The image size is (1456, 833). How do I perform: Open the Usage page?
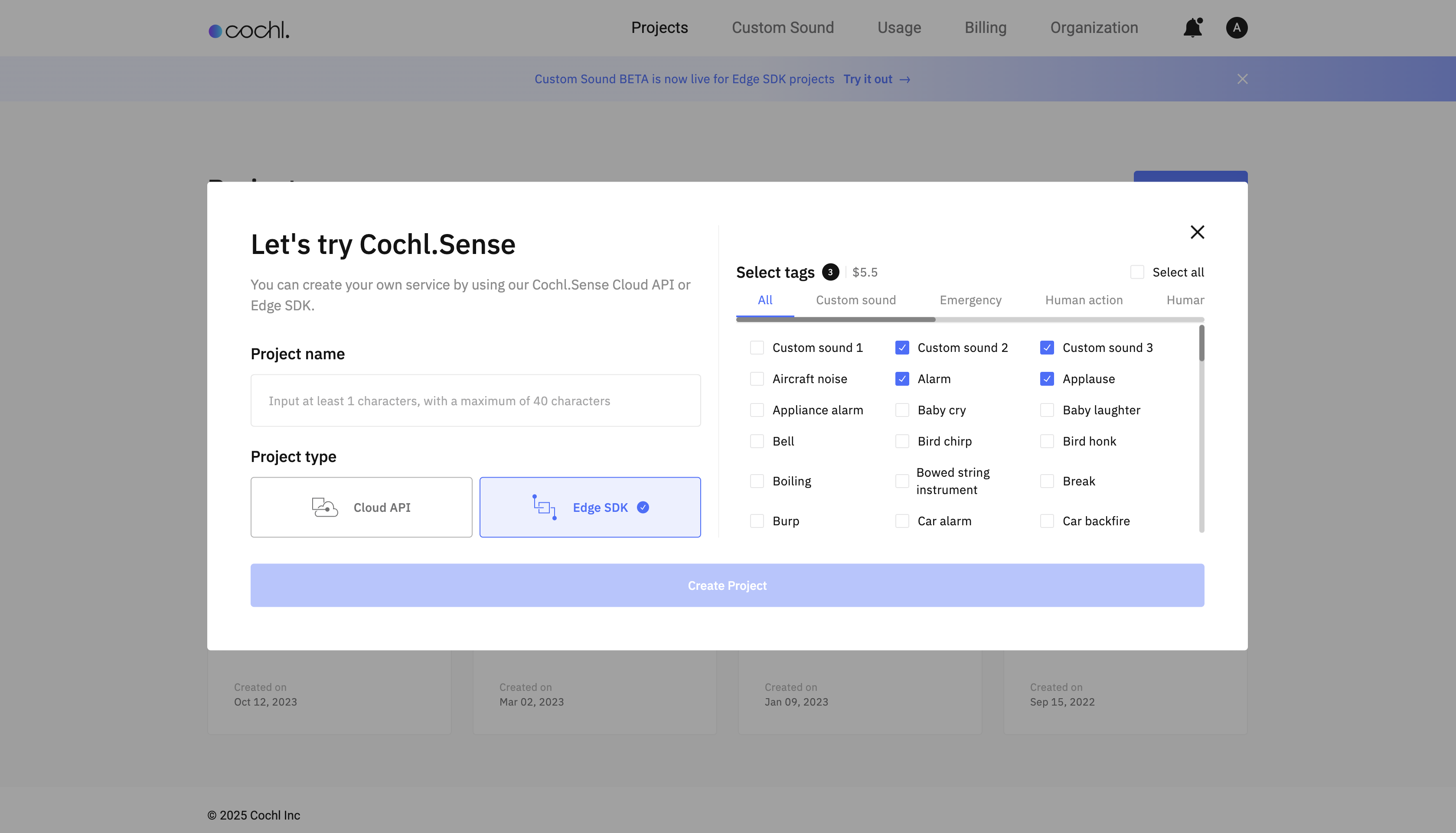(899, 27)
